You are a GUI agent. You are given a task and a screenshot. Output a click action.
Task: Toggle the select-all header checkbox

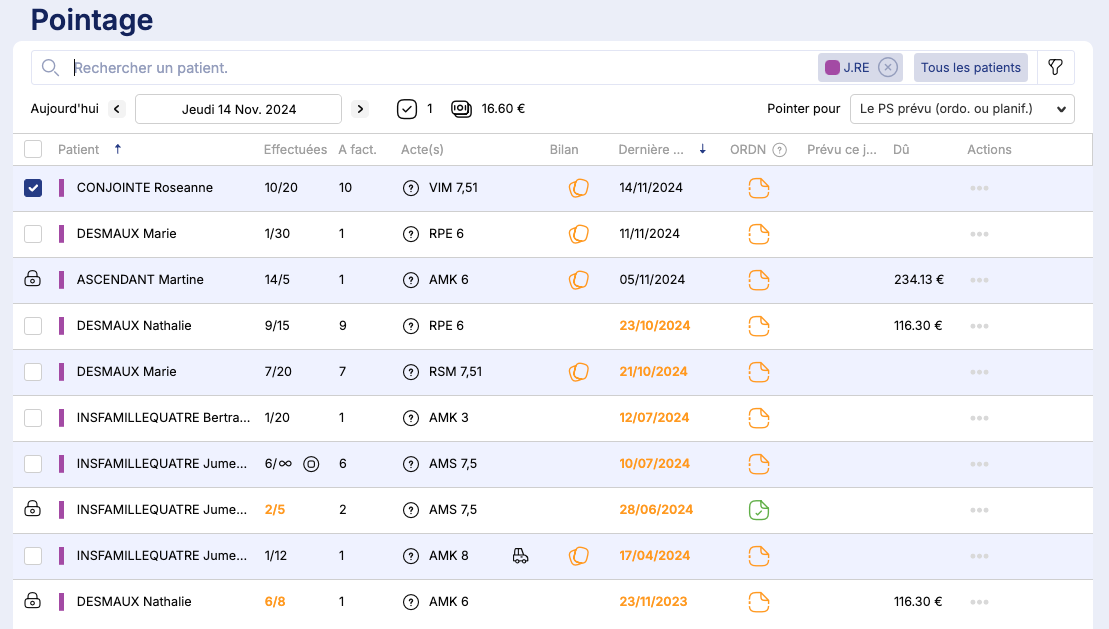[x=33, y=149]
